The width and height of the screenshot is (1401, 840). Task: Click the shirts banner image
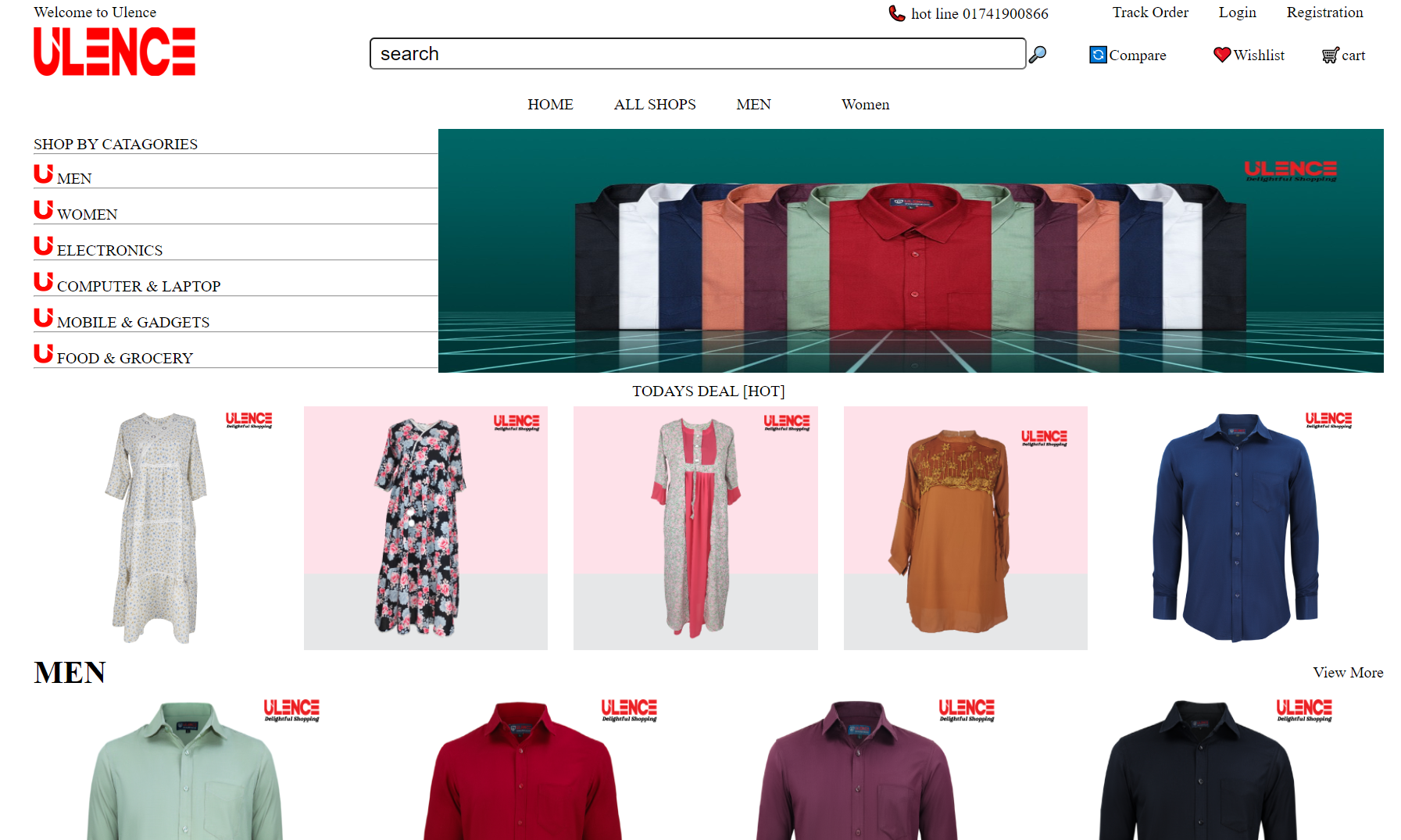coord(911,251)
